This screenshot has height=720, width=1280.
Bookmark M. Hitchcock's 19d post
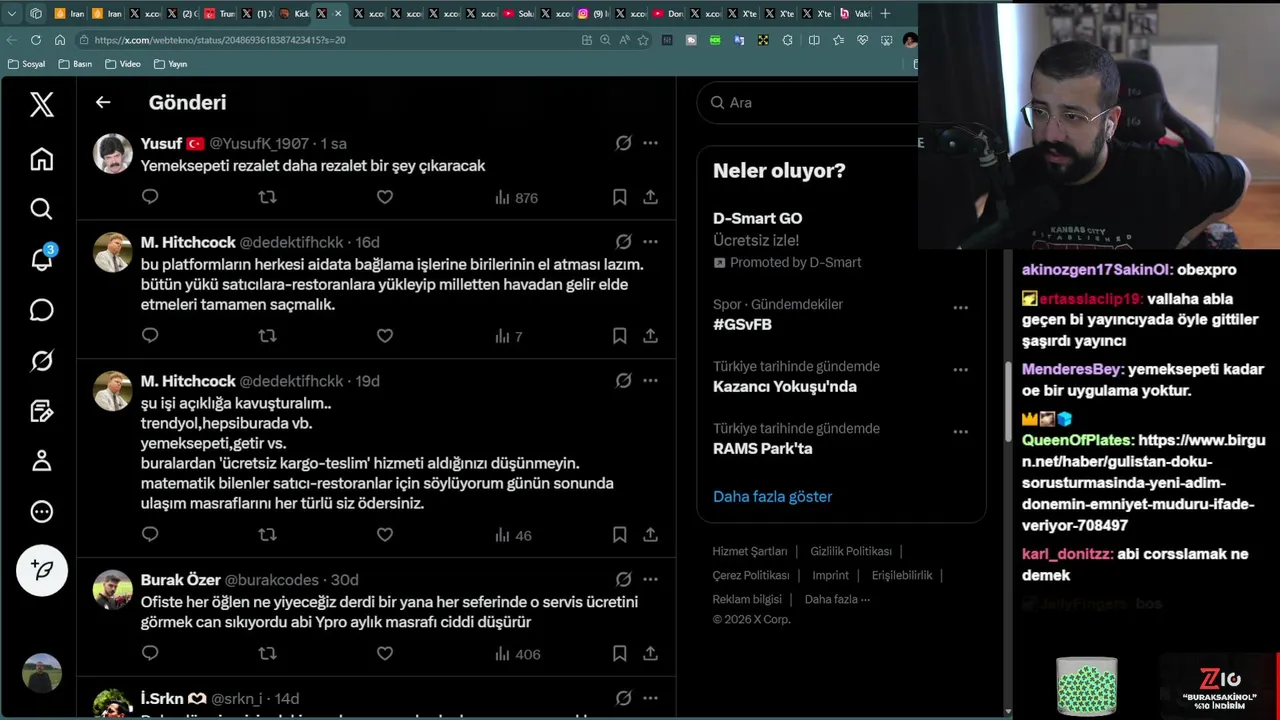tap(620, 535)
